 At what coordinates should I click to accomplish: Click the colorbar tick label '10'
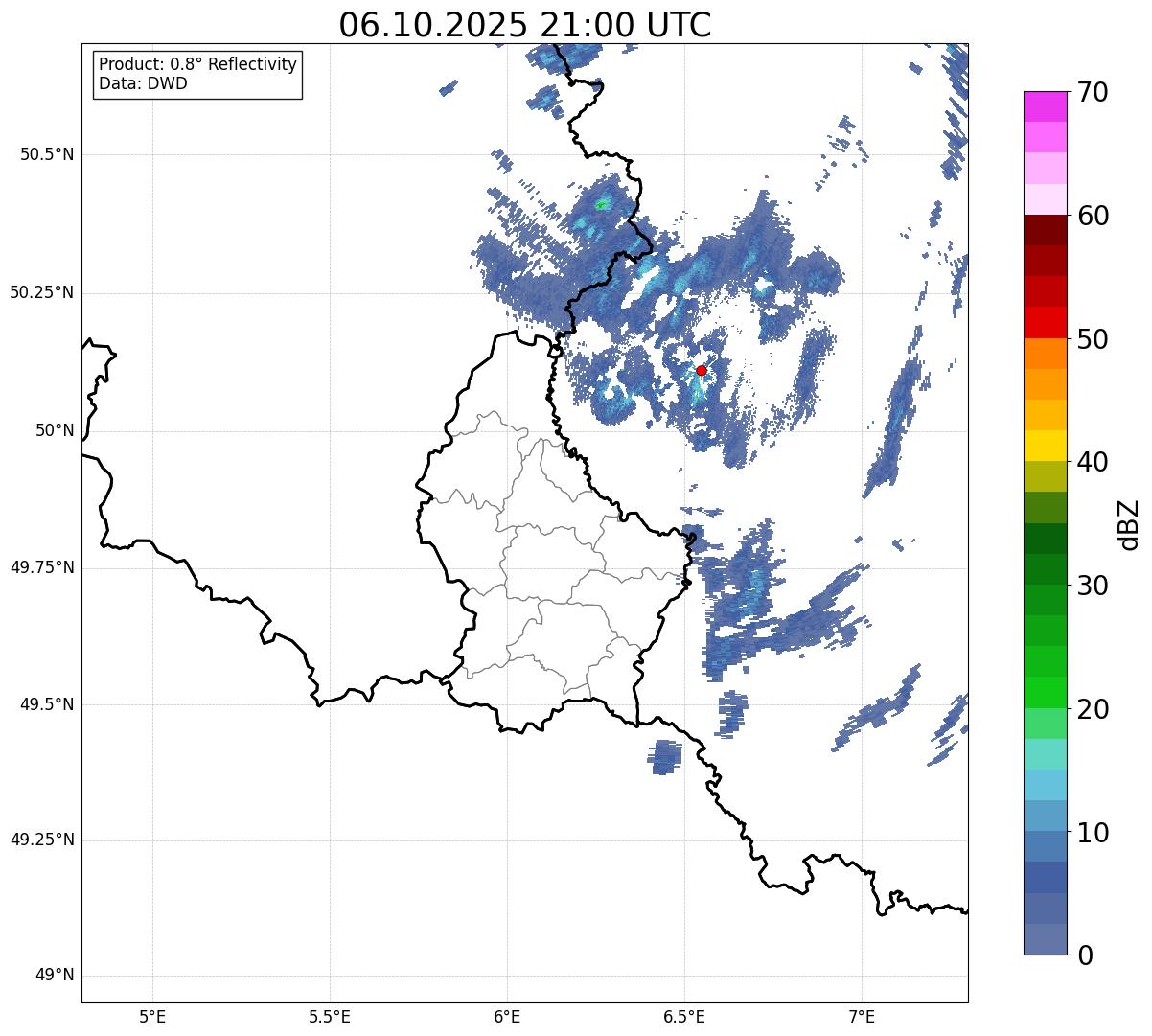point(1094,832)
